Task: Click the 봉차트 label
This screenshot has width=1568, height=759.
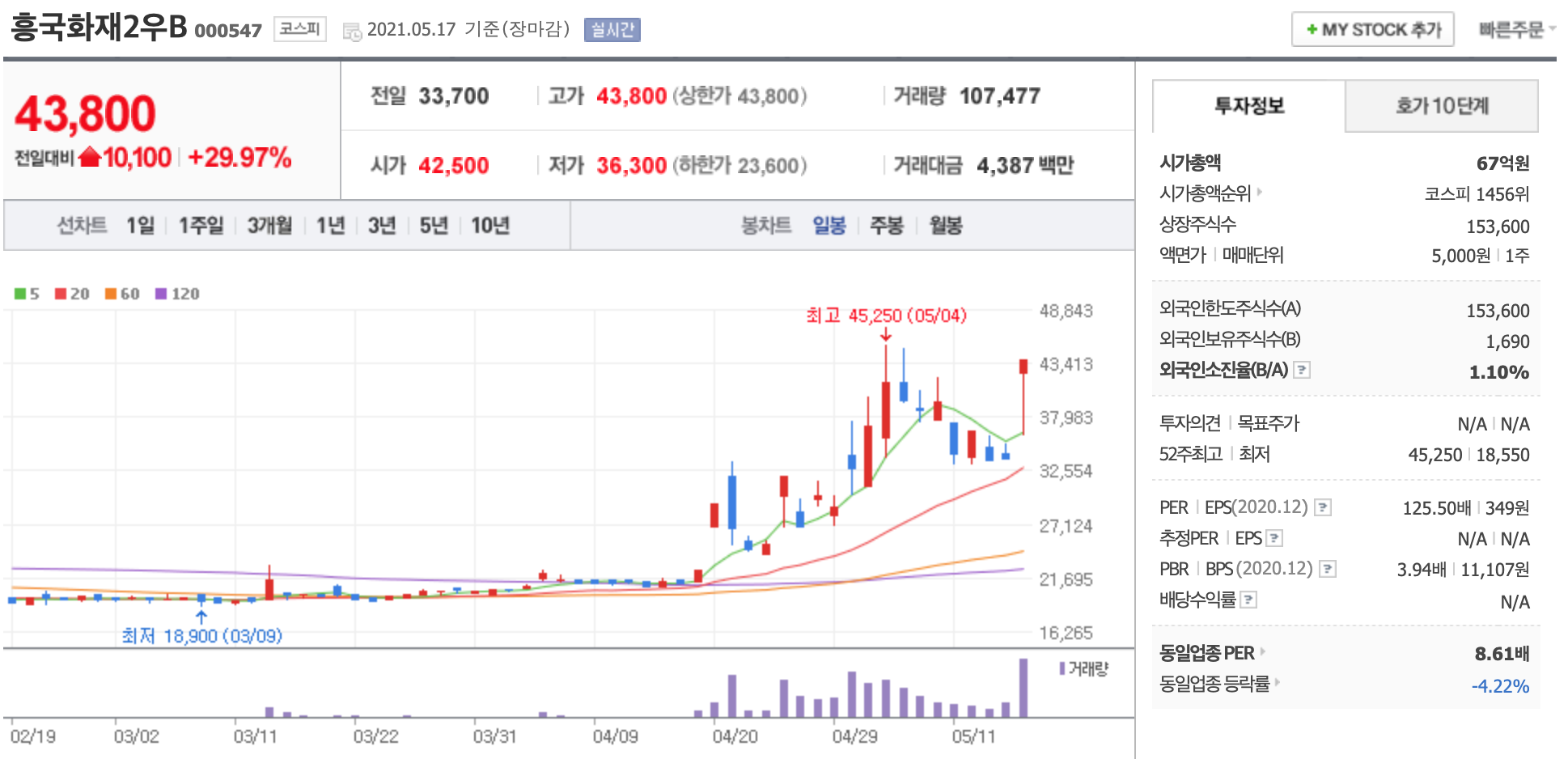Action: [766, 225]
